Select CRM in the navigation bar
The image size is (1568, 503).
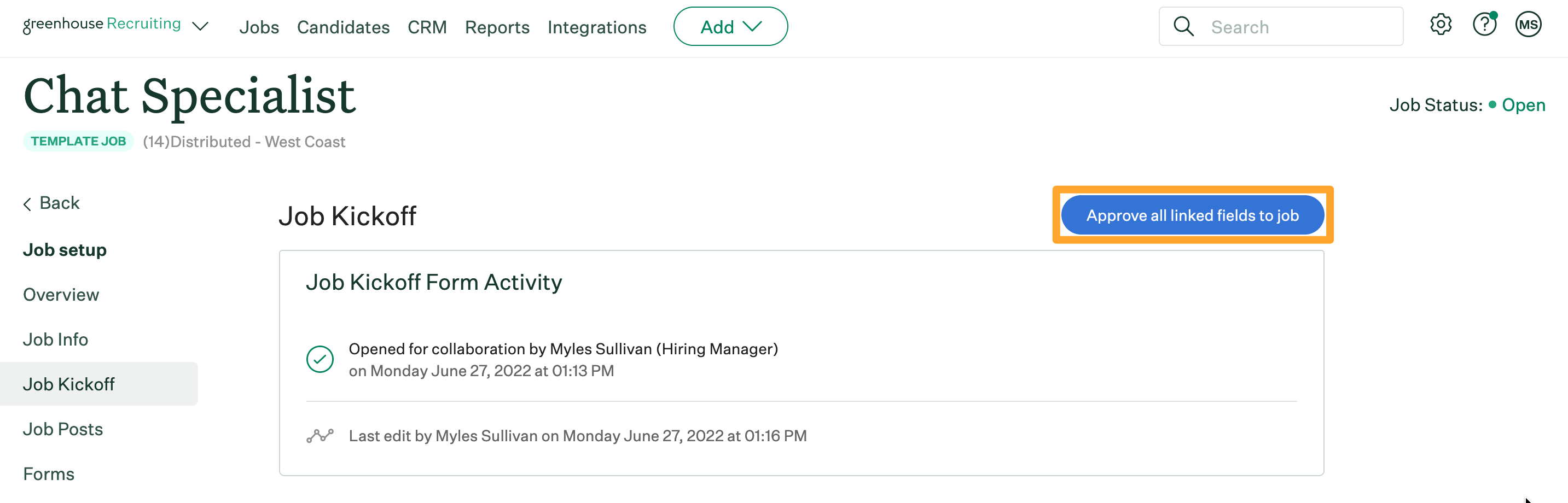click(x=427, y=27)
